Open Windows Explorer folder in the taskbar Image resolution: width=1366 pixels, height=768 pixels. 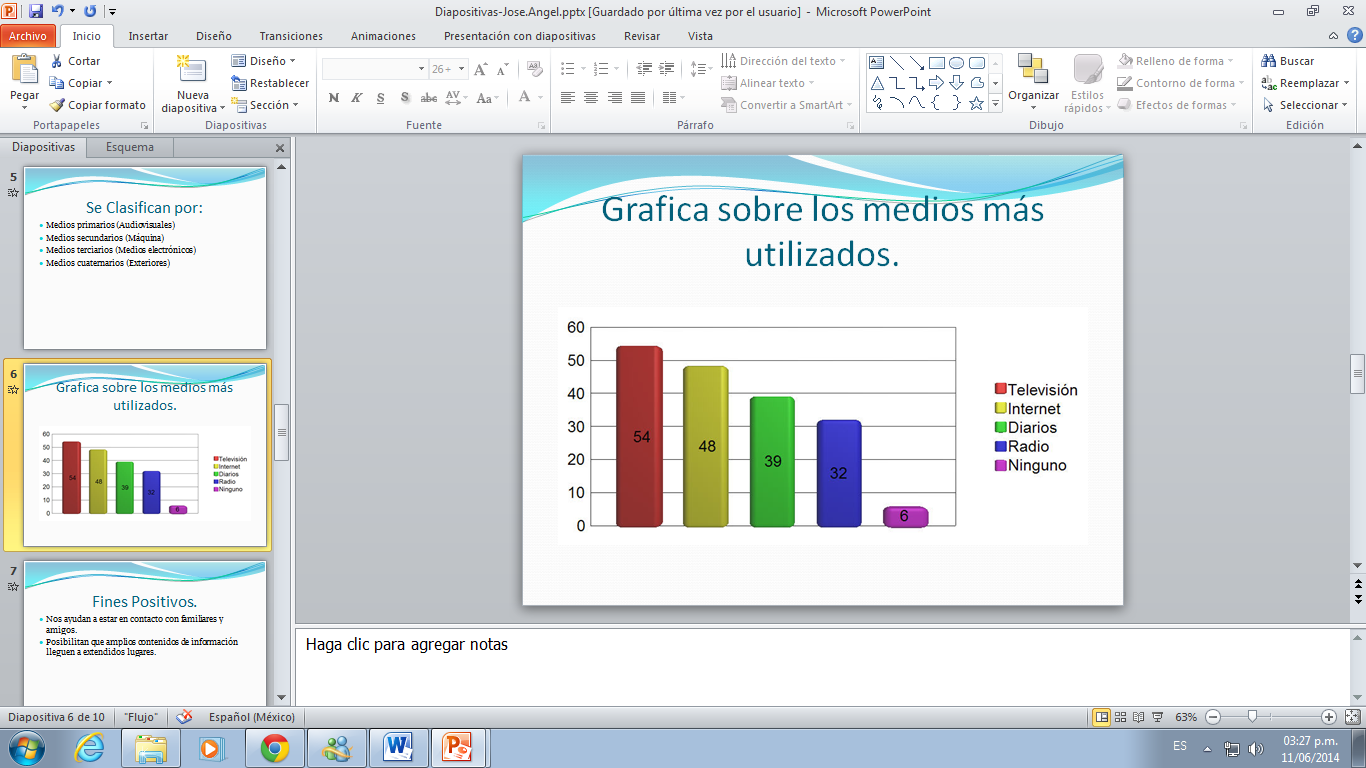click(x=150, y=747)
